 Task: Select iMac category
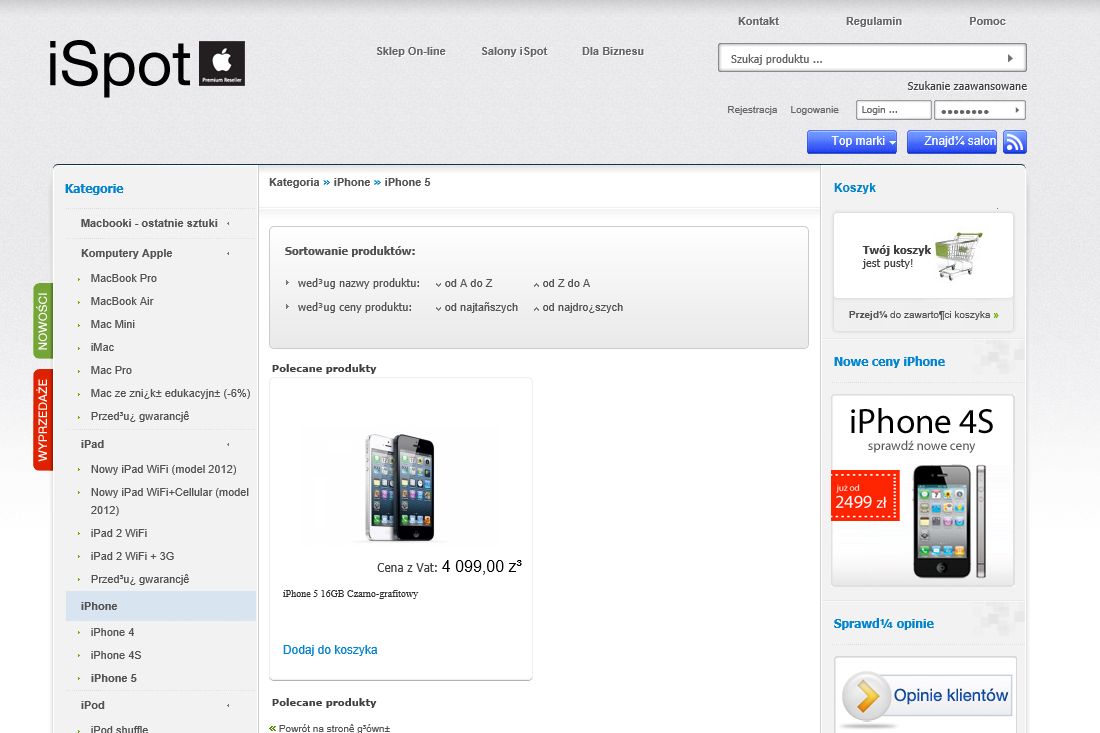[102, 348]
